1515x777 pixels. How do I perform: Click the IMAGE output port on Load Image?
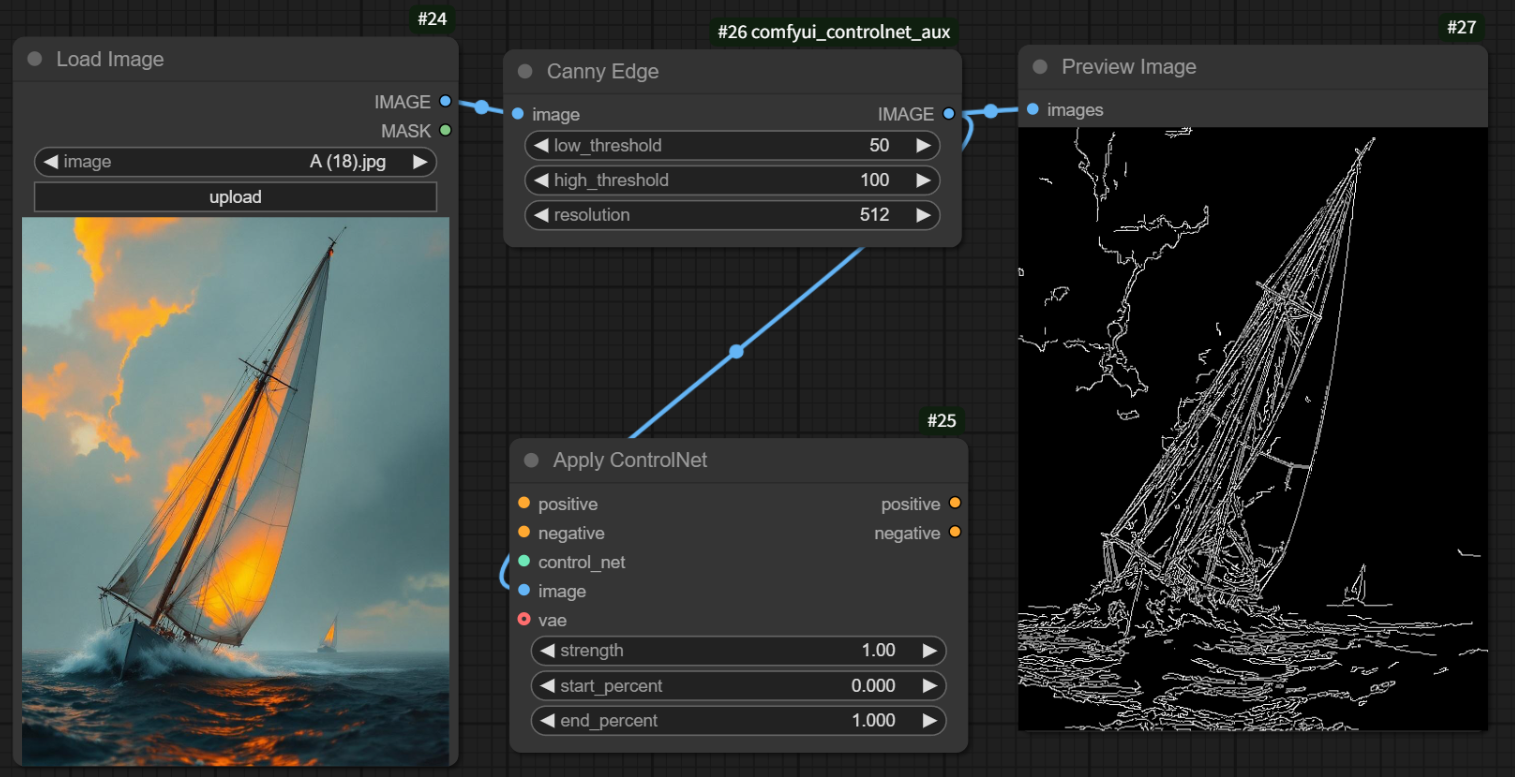point(444,101)
